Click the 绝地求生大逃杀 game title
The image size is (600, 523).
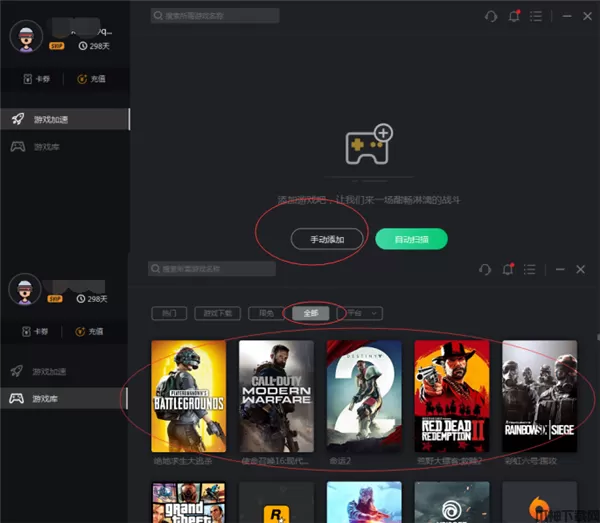(183, 461)
